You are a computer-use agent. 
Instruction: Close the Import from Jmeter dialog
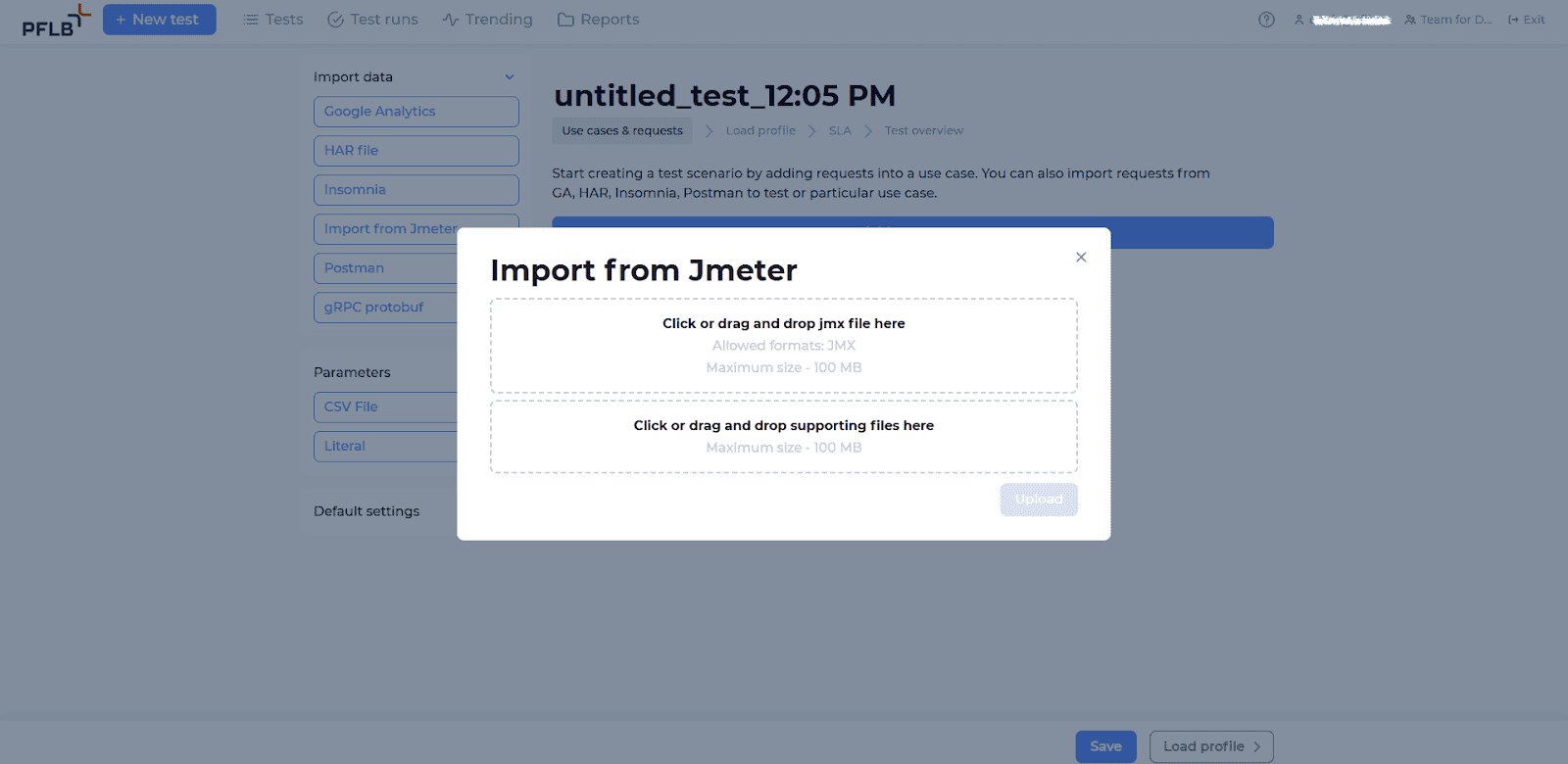(1081, 257)
